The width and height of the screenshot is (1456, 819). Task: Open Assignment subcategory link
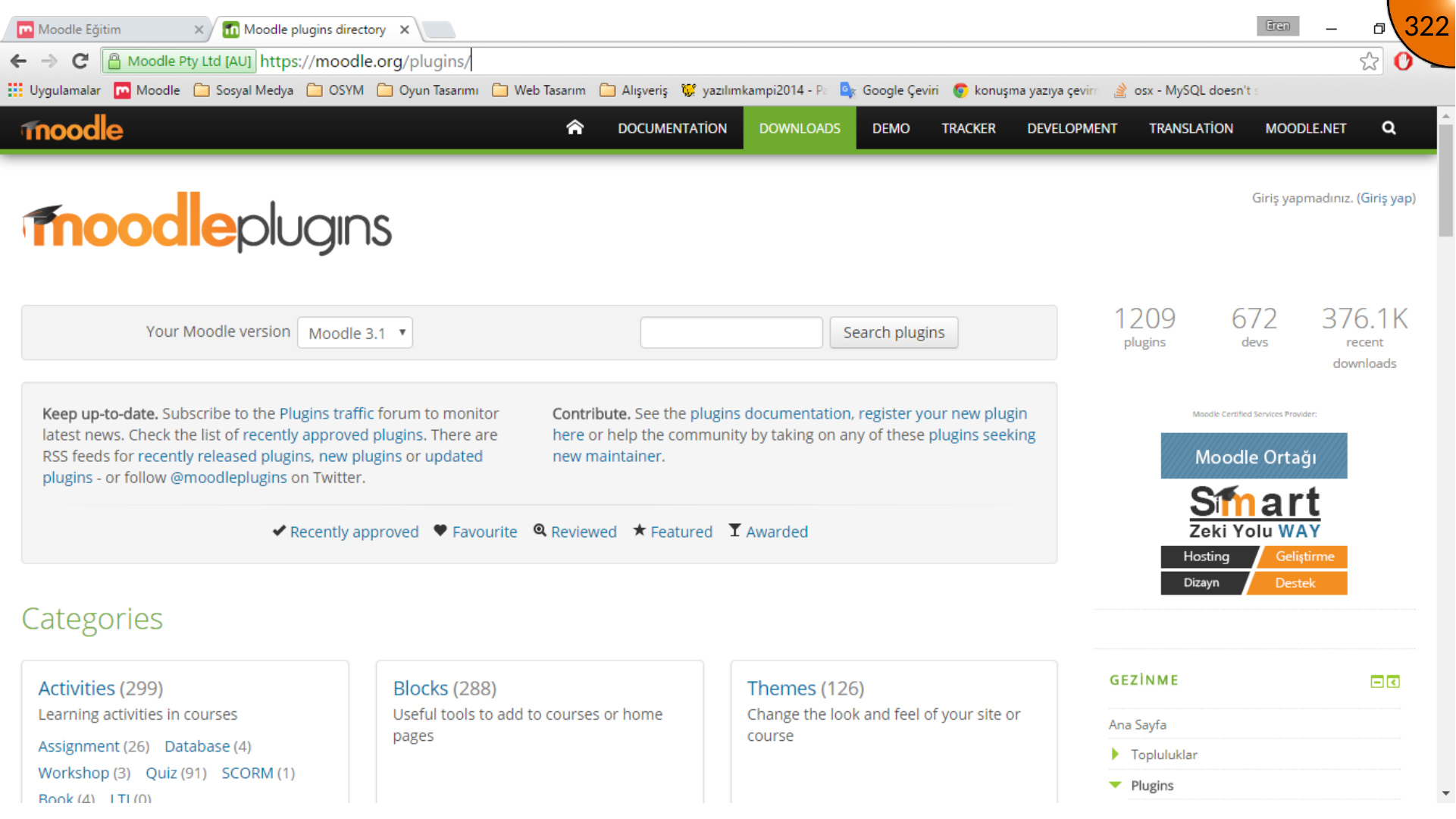pyautogui.click(x=79, y=746)
